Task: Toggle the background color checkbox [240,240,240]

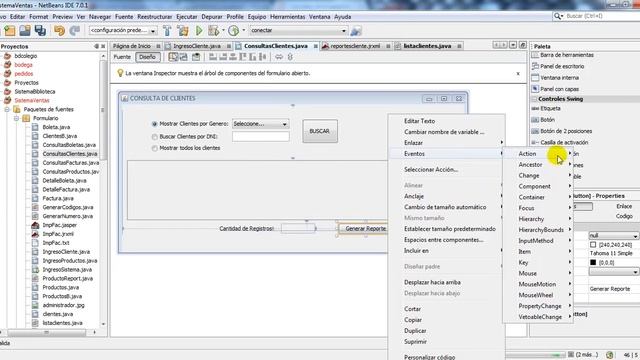Action: click(593, 245)
